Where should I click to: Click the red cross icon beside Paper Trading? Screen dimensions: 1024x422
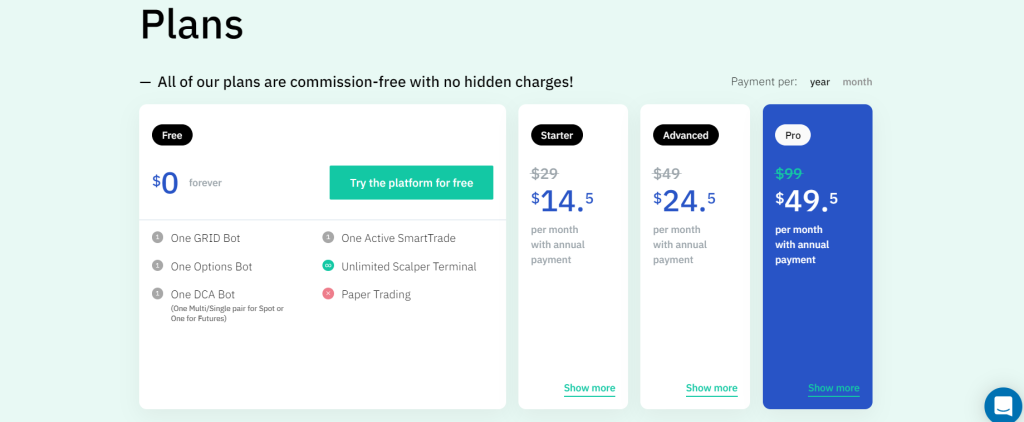[x=328, y=293]
